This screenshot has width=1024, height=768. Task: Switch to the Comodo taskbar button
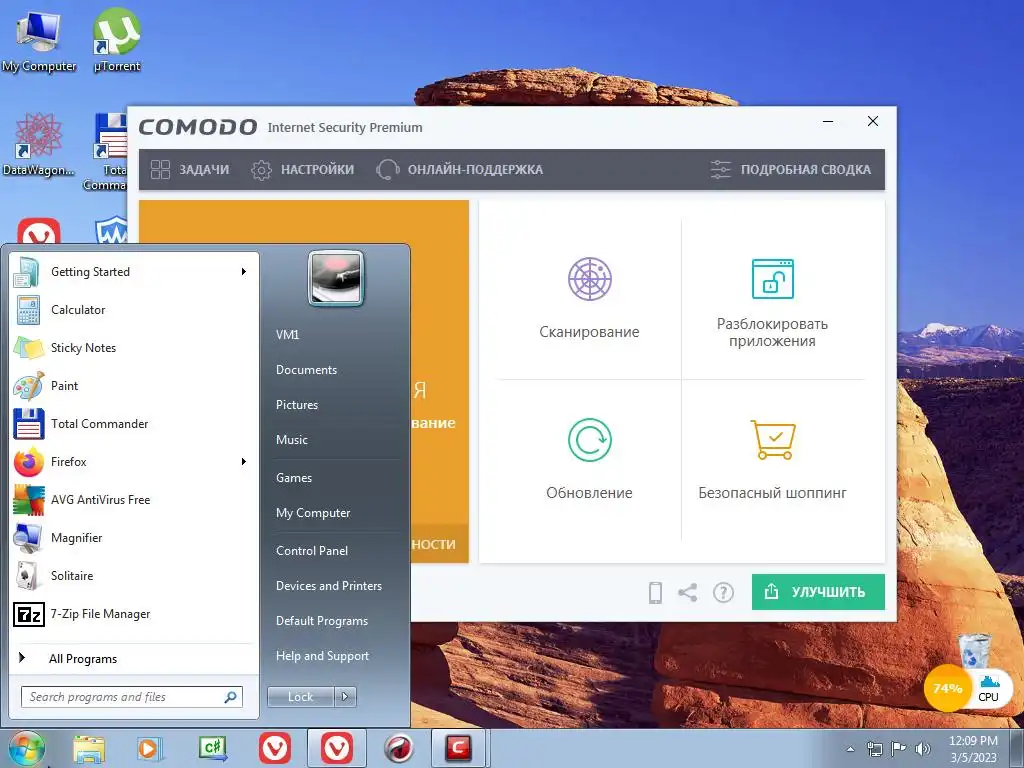[x=458, y=748]
